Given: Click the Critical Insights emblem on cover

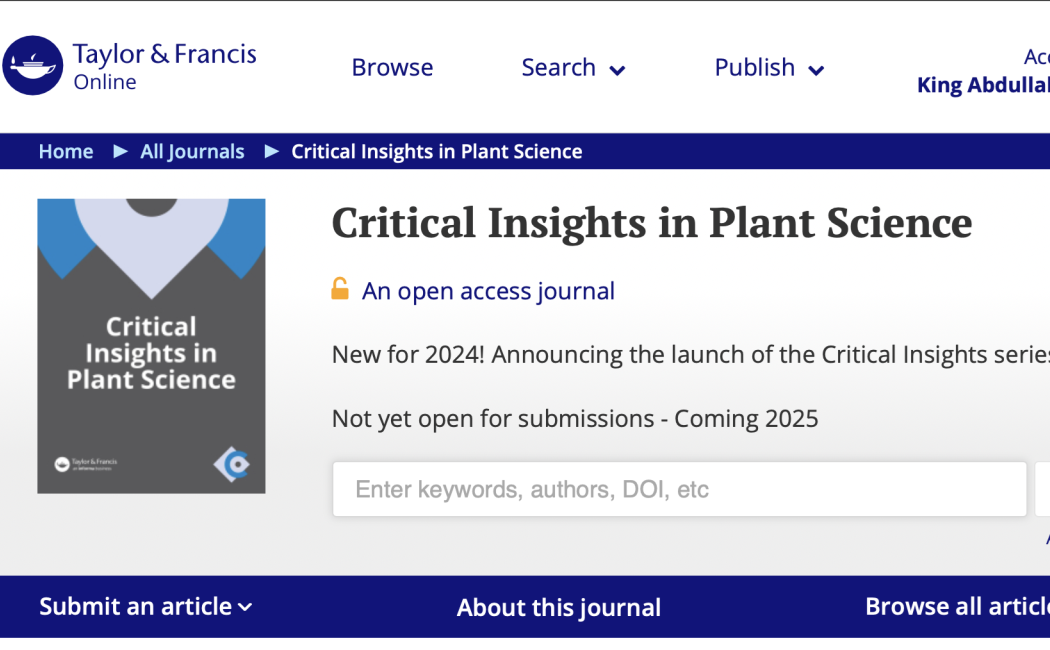Looking at the screenshot, I should [x=231, y=464].
